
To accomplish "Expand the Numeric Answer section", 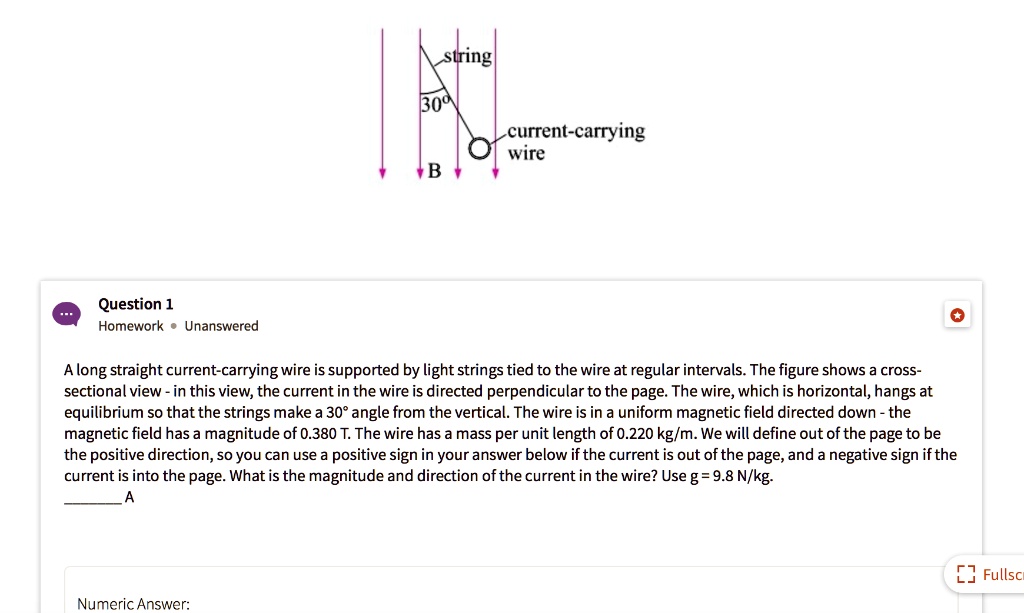I will point(133,603).
